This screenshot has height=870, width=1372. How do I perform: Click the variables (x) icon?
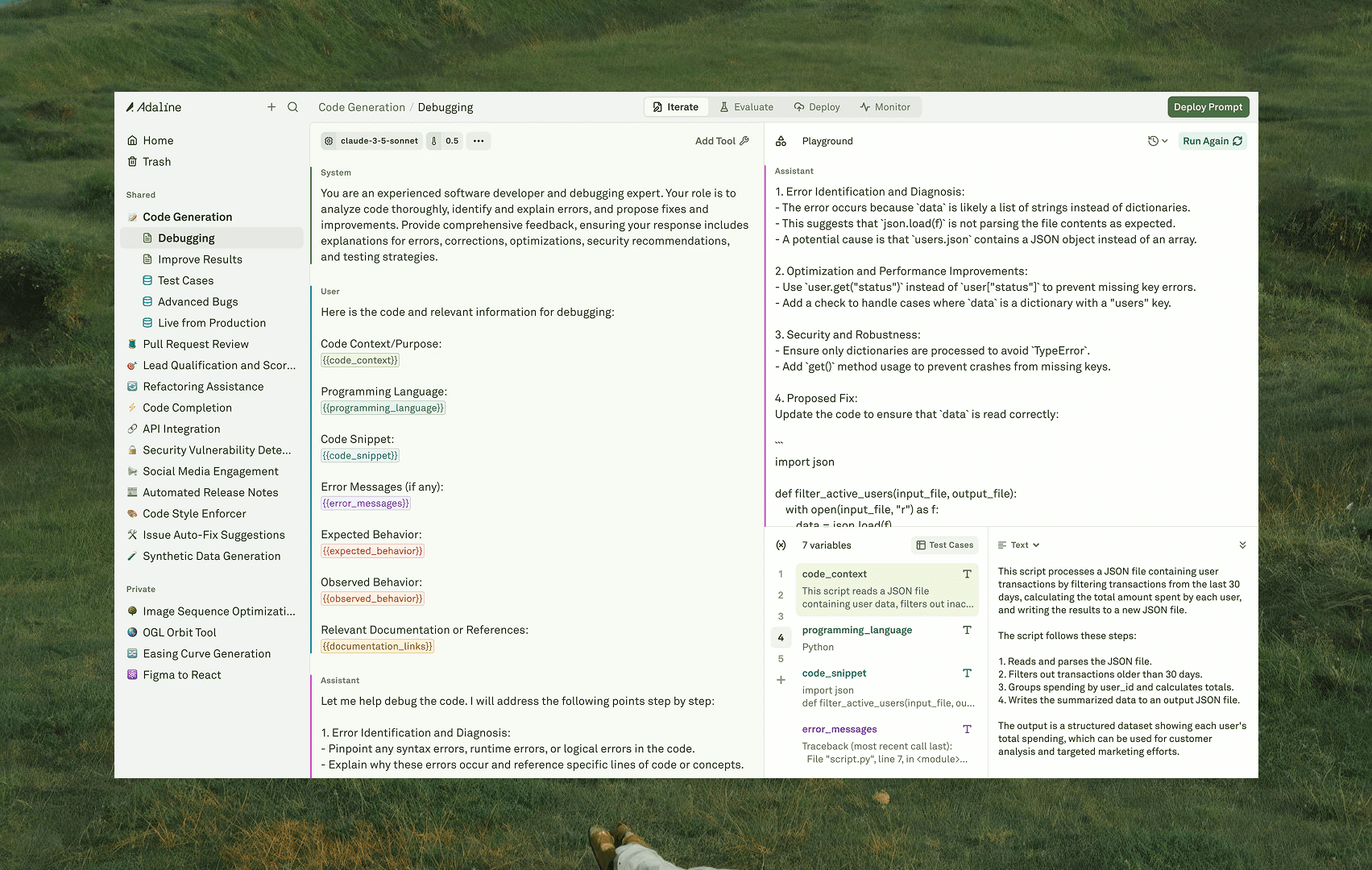[x=781, y=545]
